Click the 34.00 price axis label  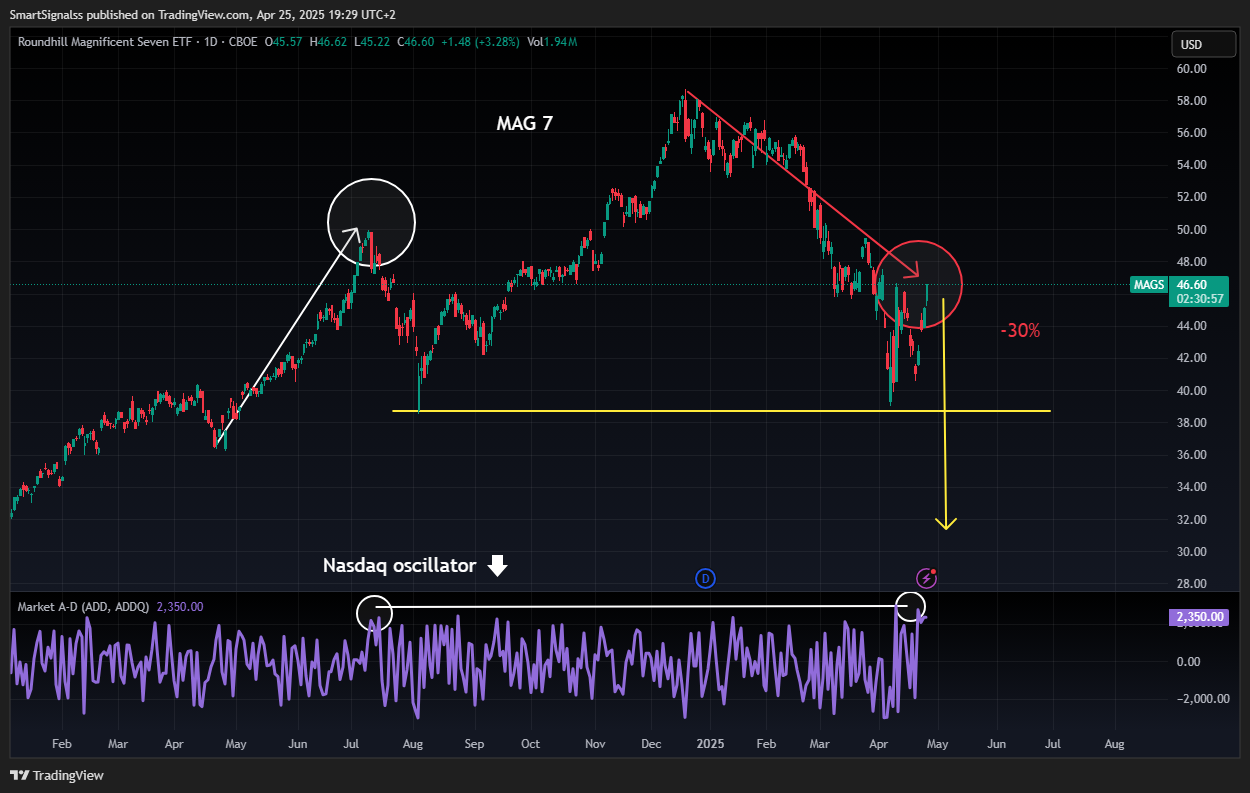[1192, 487]
